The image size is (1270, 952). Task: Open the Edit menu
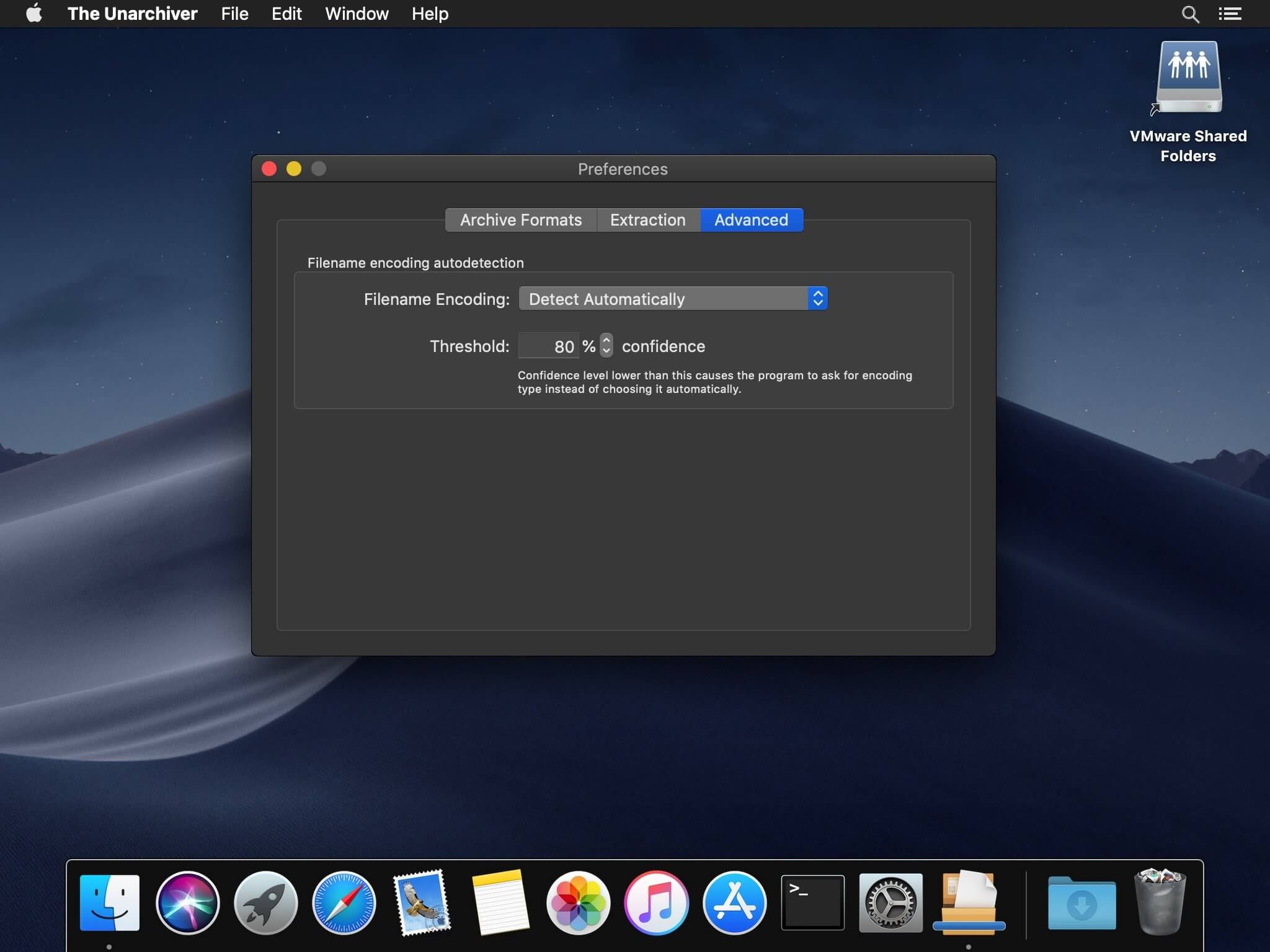[286, 14]
